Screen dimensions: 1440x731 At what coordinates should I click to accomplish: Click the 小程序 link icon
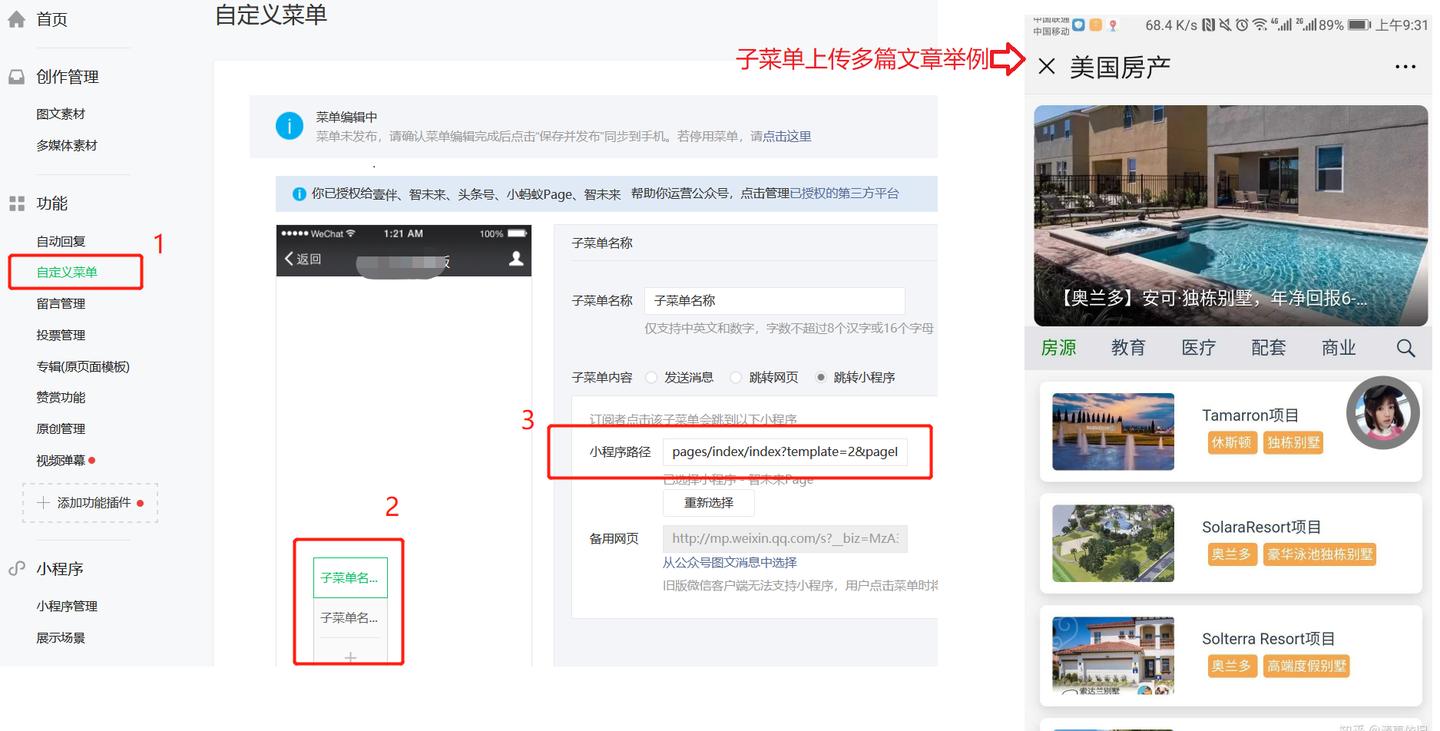(x=16, y=569)
